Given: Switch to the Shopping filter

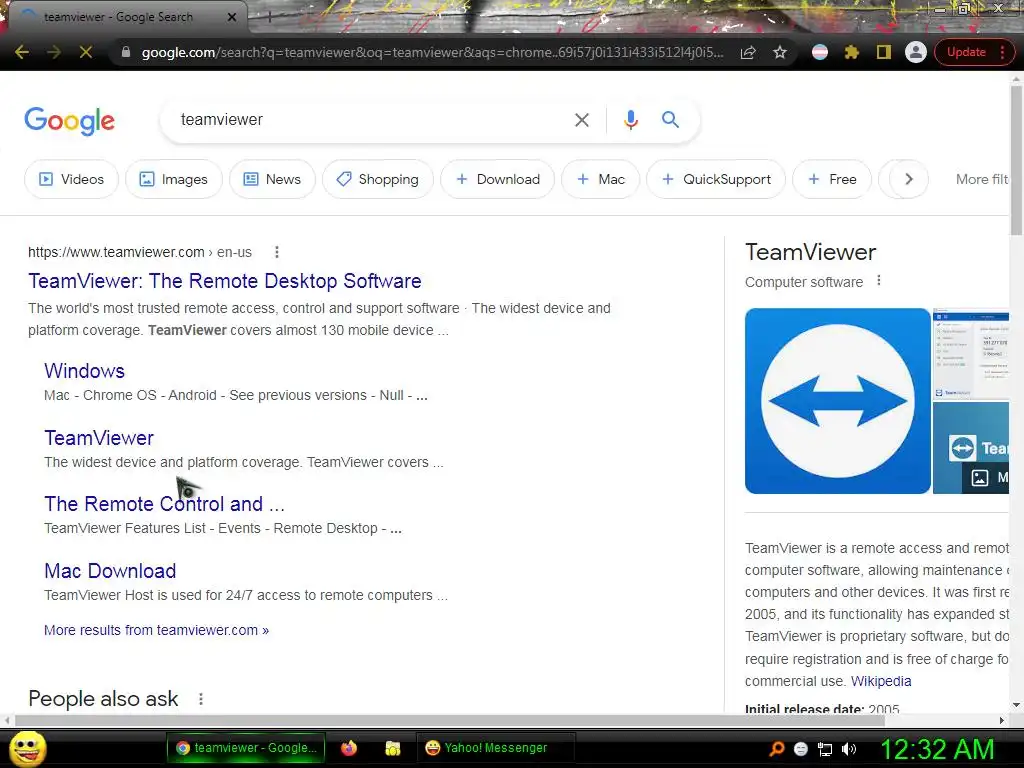Looking at the screenshot, I should click(x=377, y=179).
